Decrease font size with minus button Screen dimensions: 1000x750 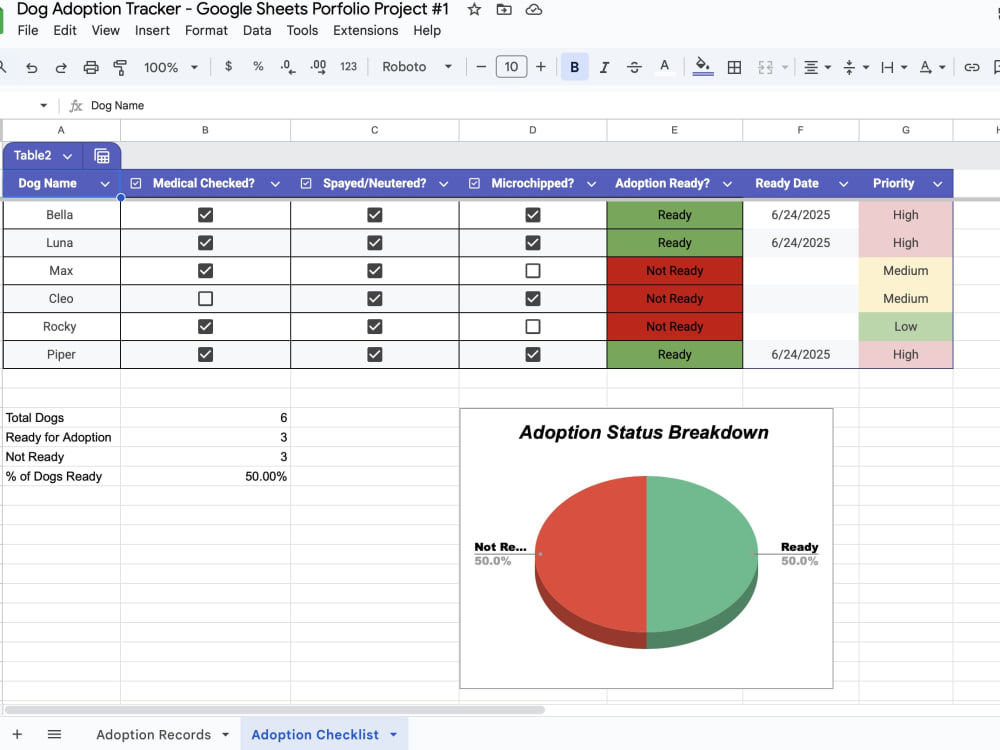click(x=482, y=67)
